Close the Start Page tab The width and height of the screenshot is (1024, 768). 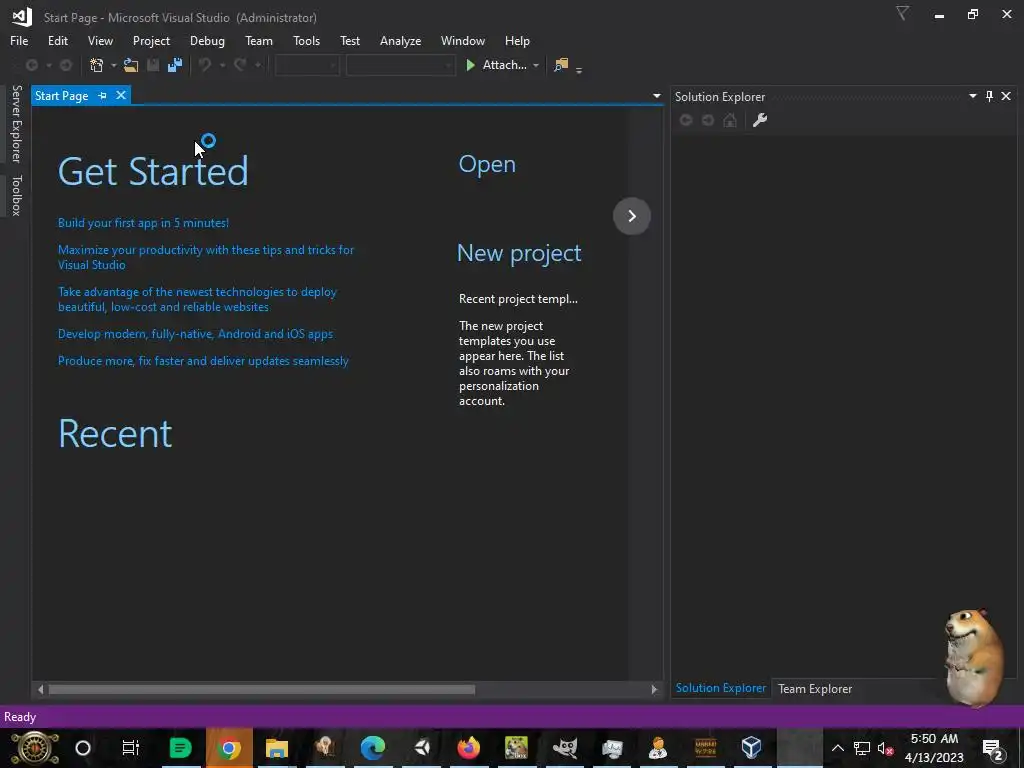[121, 95]
